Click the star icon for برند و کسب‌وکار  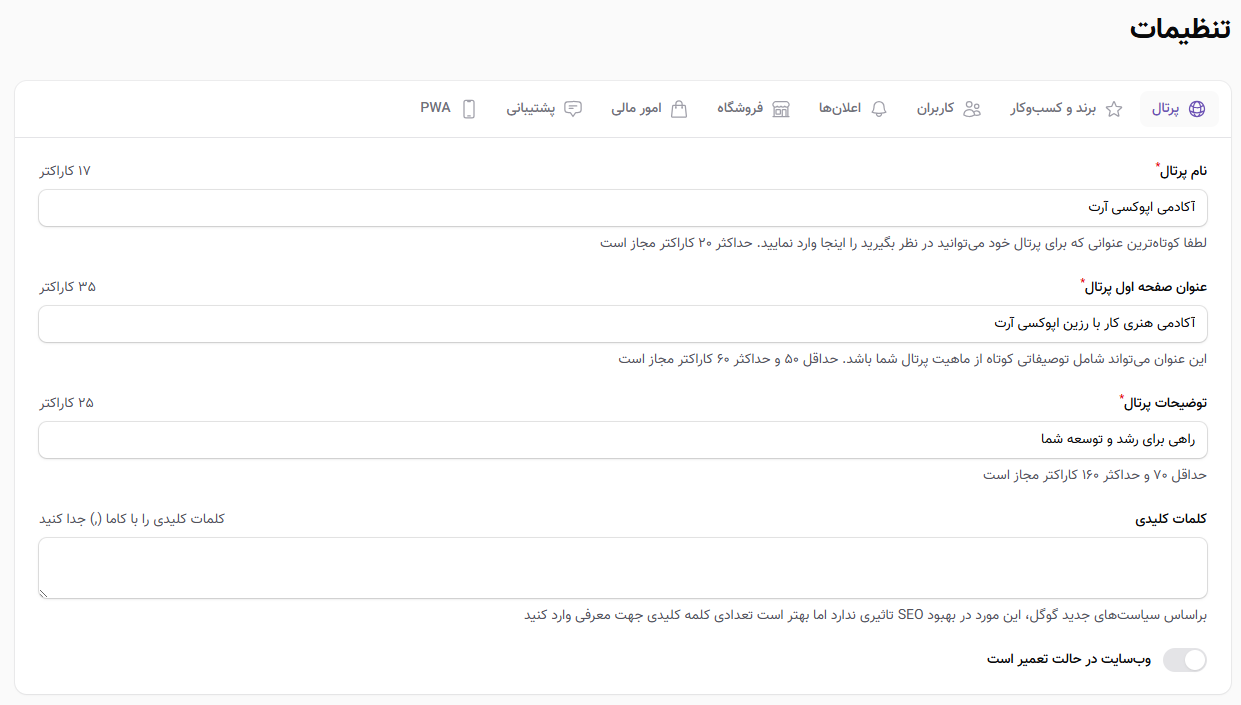point(1114,109)
